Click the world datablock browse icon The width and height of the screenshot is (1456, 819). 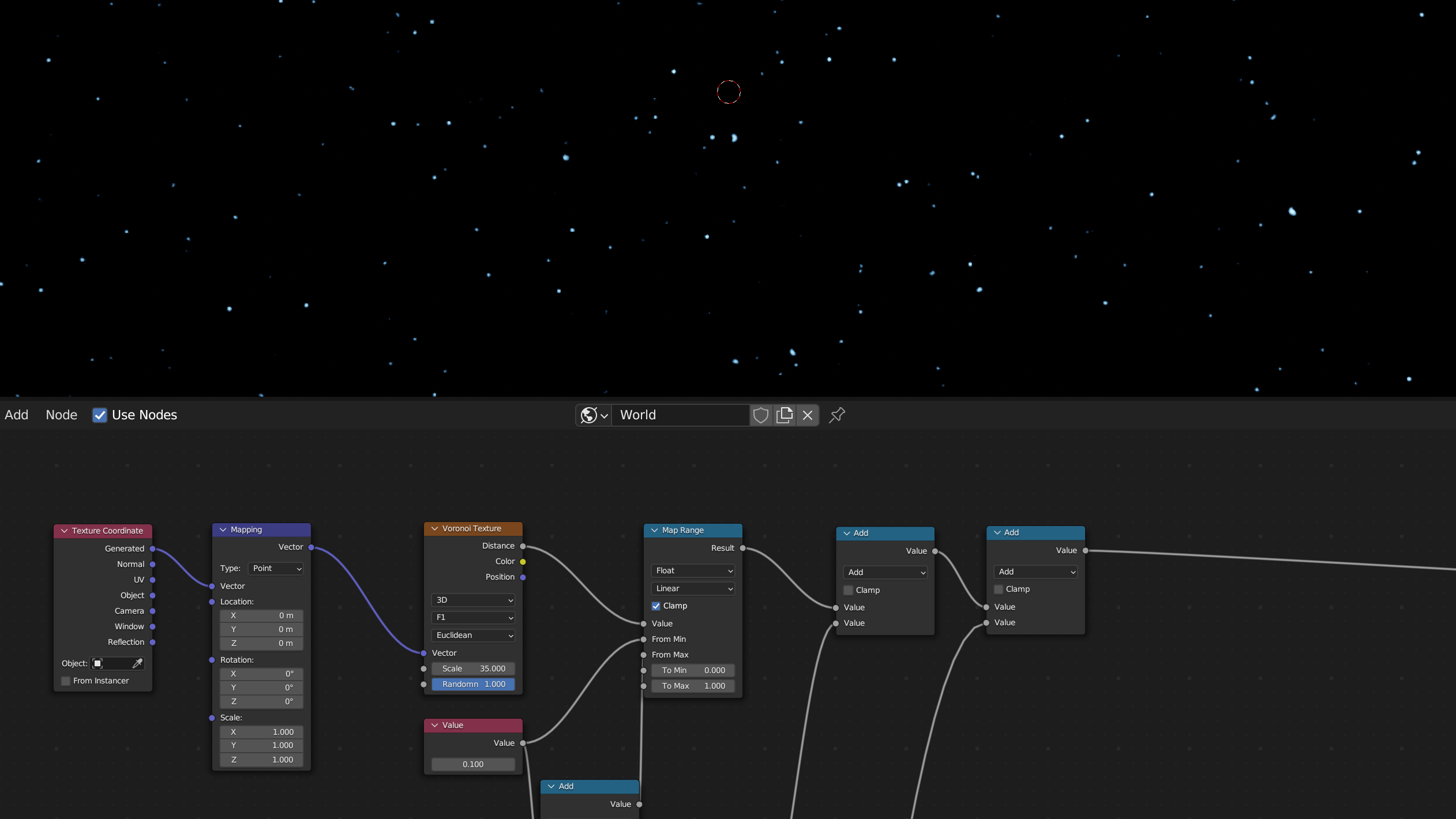tap(594, 415)
